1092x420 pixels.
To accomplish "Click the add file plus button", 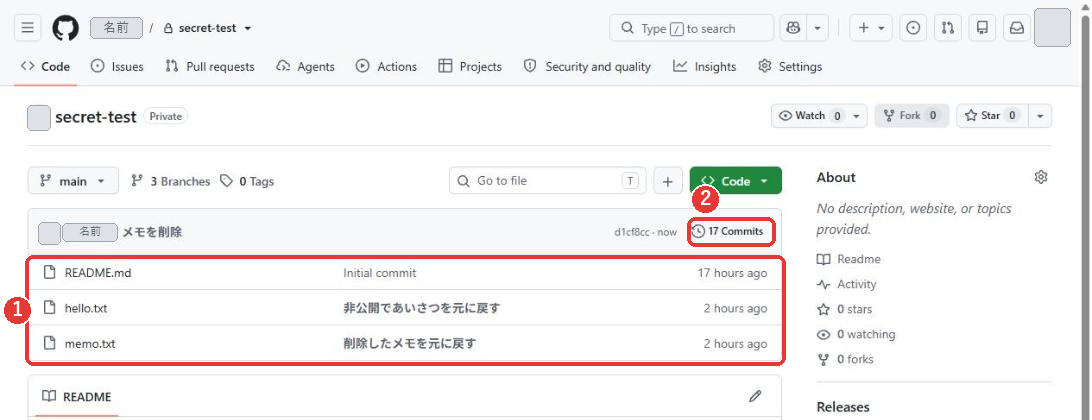I will [667, 181].
